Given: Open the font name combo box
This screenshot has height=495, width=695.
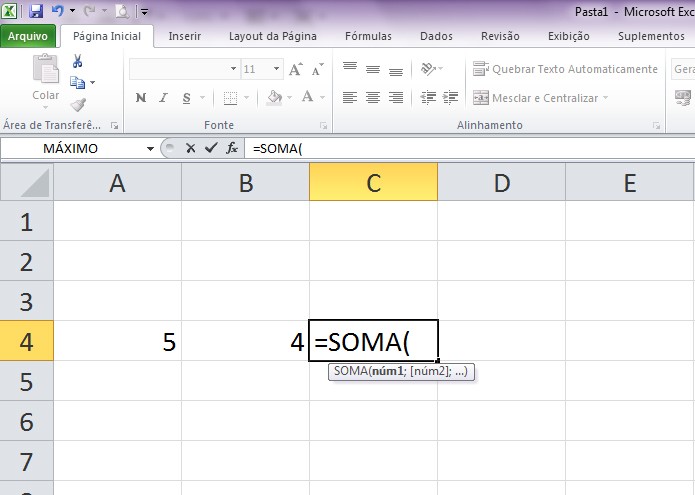Looking at the screenshot, I should click(184, 69).
